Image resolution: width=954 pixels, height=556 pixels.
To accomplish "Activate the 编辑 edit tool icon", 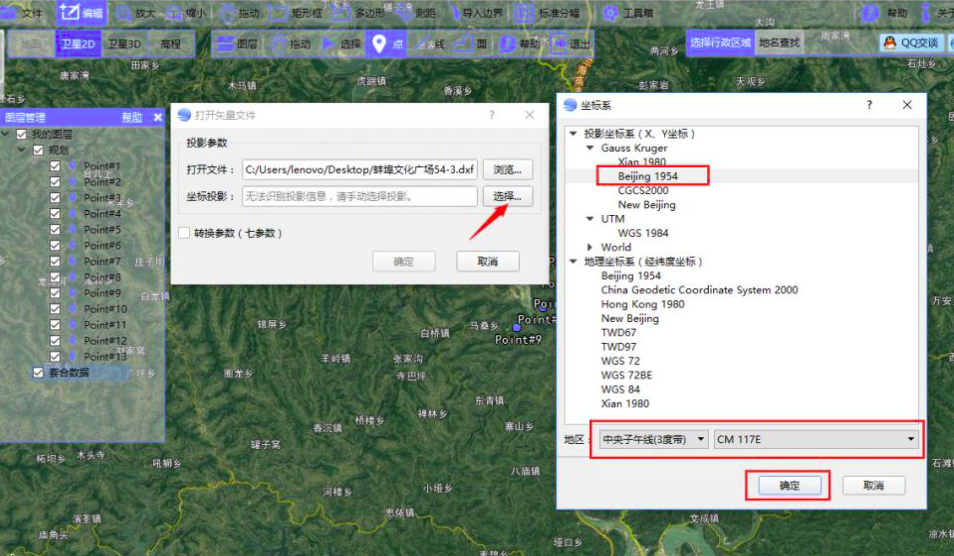I will (69, 12).
